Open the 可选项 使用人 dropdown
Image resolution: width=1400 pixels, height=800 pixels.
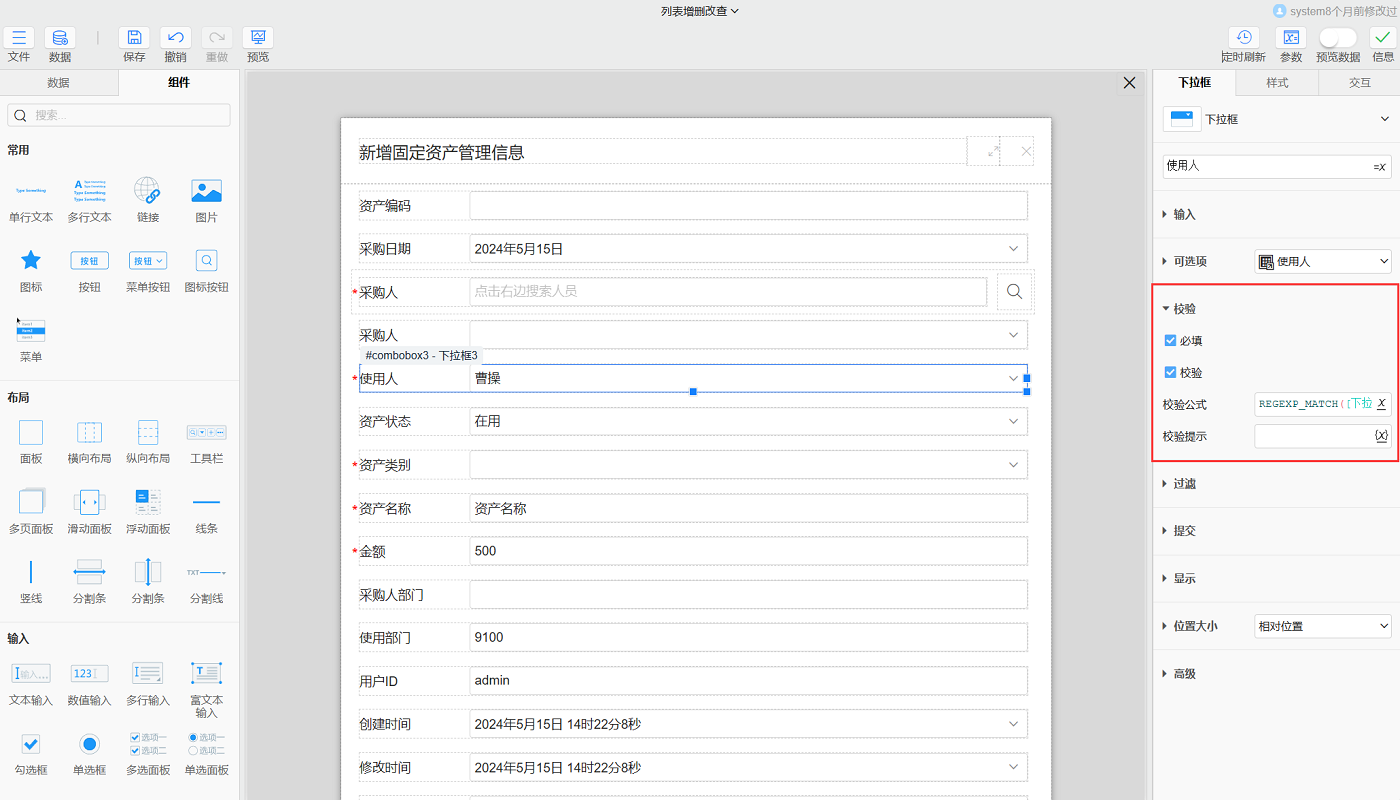point(1322,262)
